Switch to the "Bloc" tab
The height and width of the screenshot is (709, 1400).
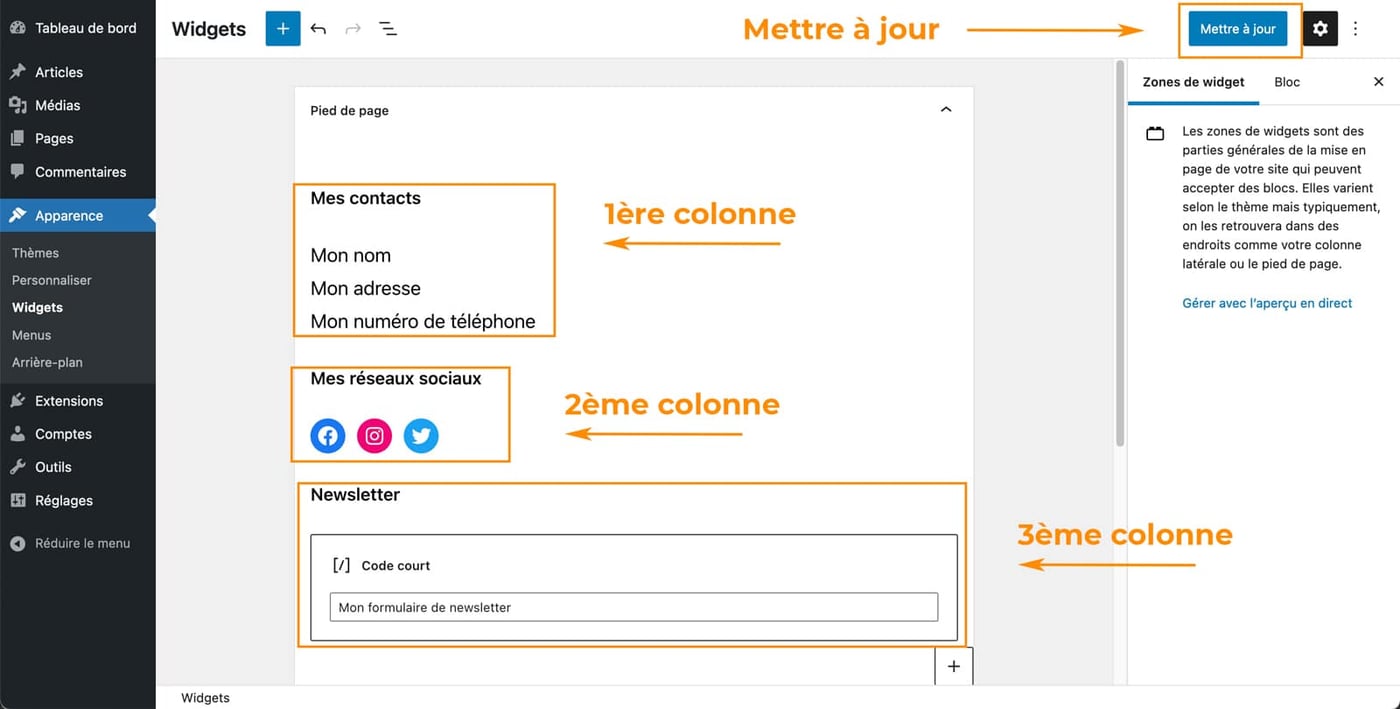pyautogui.click(x=1286, y=81)
